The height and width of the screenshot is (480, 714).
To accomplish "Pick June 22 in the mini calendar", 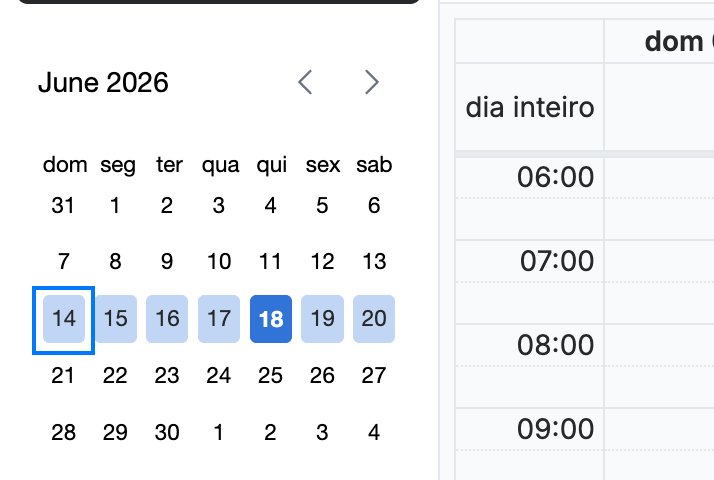I will [x=115, y=376].
